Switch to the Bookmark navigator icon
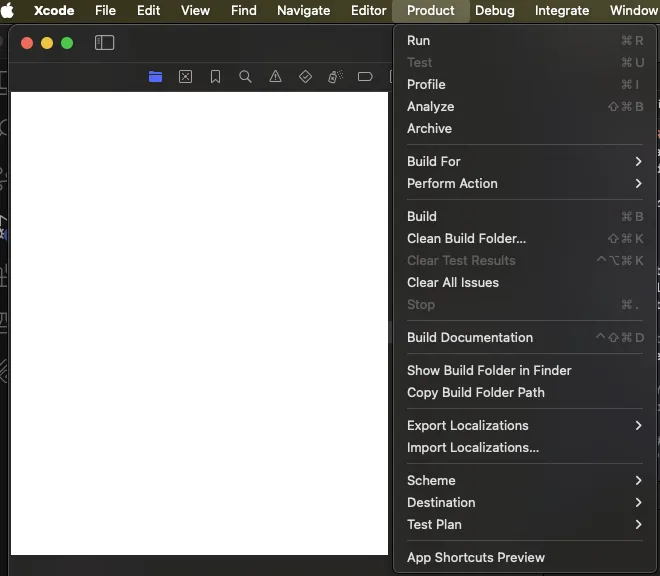 click(215, 77)
